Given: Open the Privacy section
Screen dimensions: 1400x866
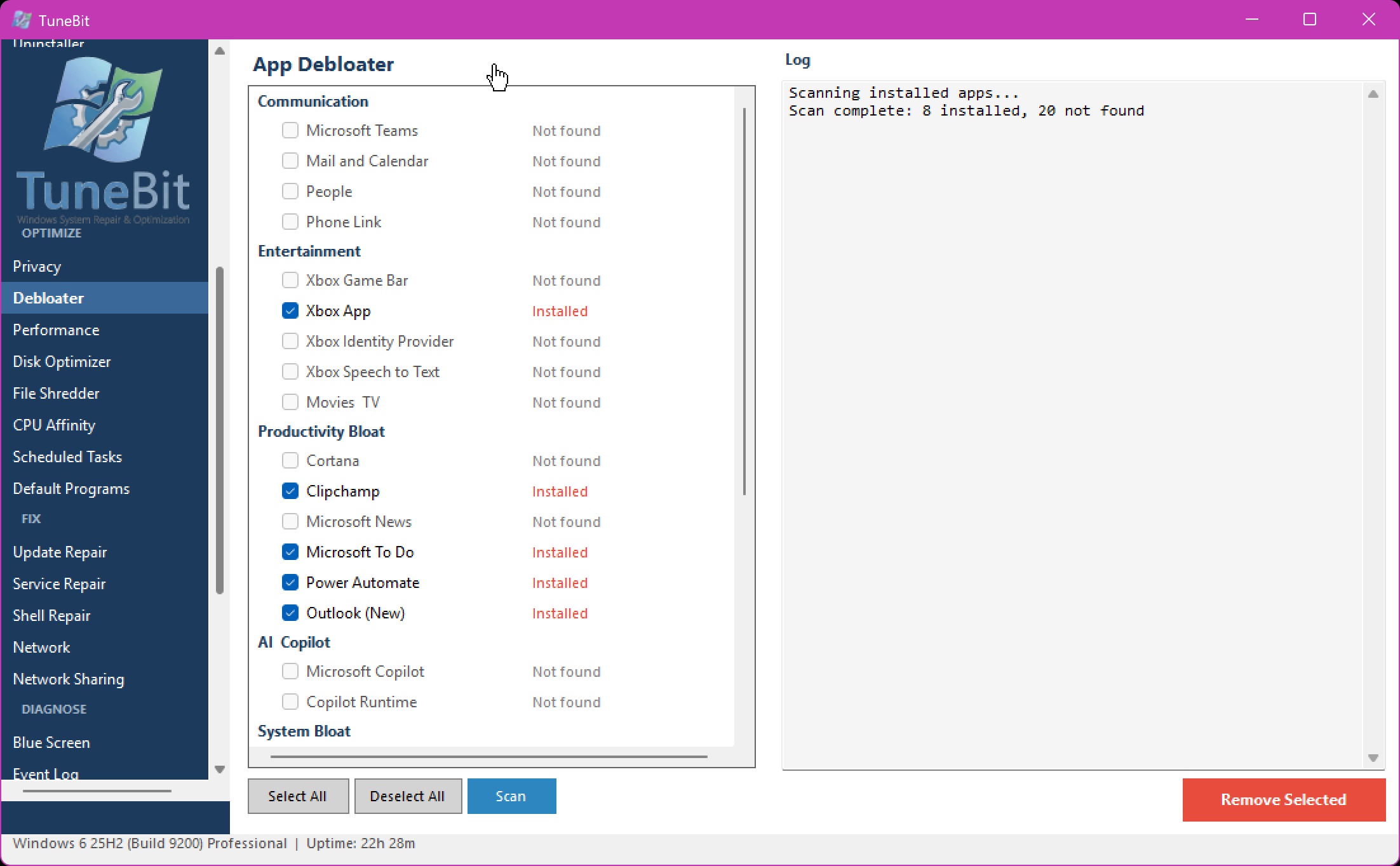Looking at the screenshot, I should [x=105, y=266].
